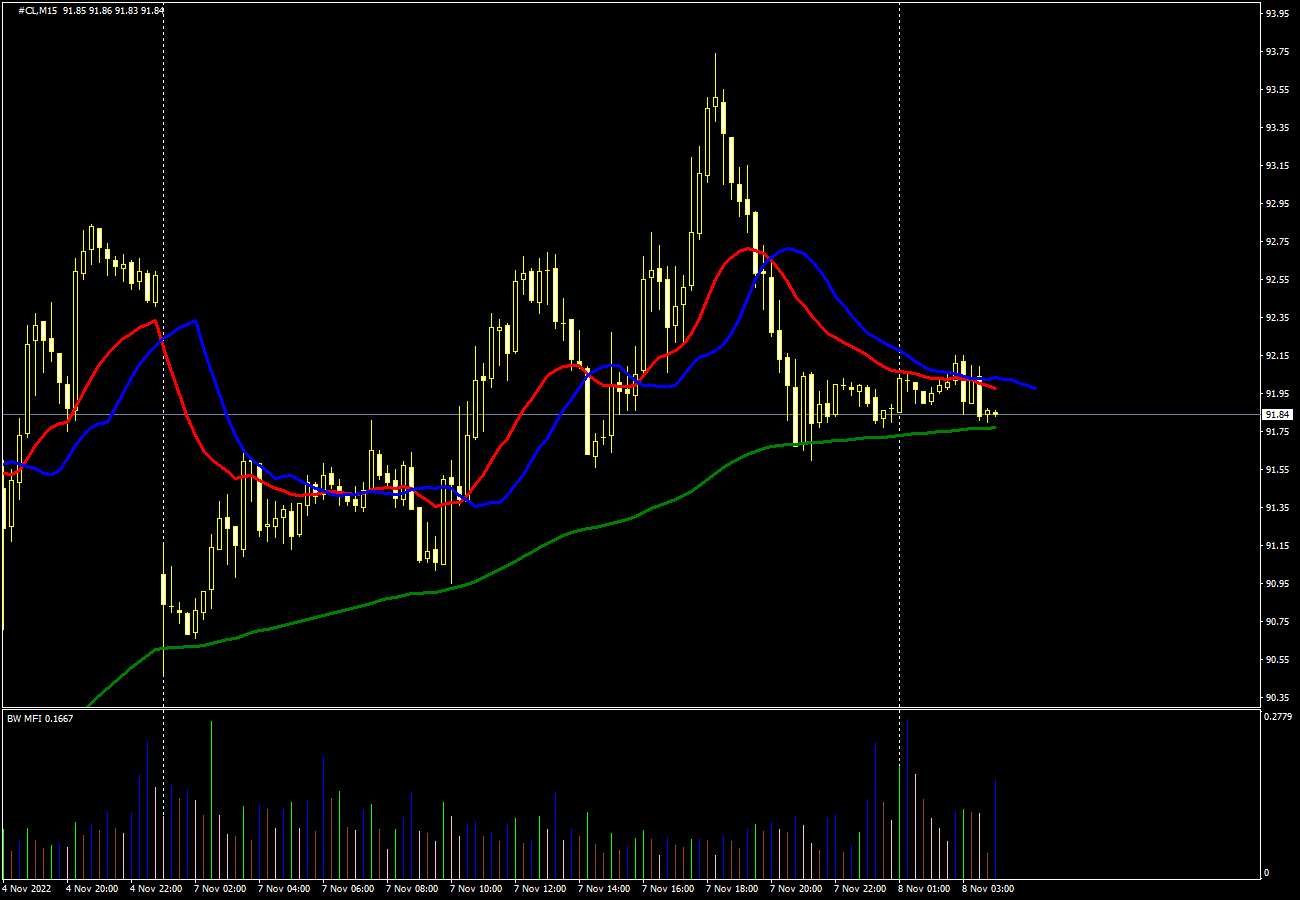Screen dimensions: 1300x900
Task: Click the 4 Nov 2022 time label
Action: click(x=26, y=888)
